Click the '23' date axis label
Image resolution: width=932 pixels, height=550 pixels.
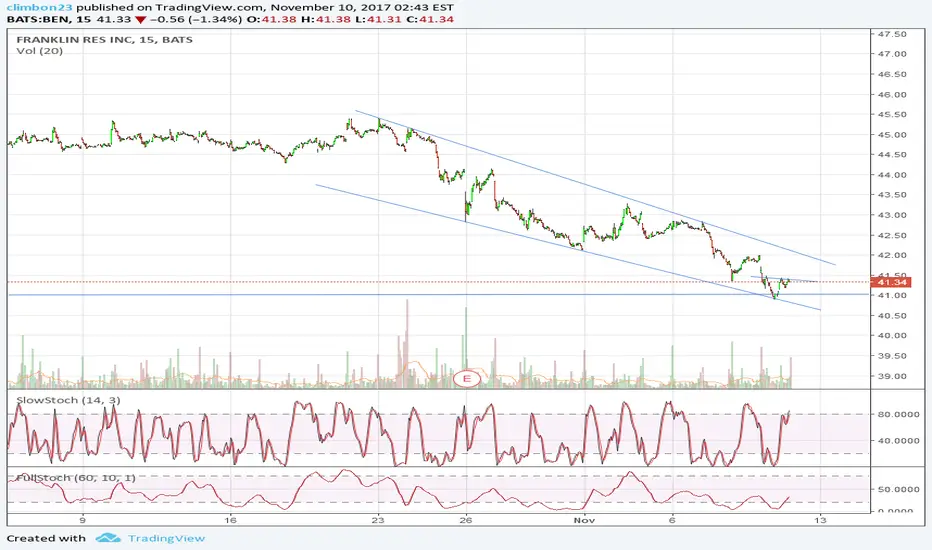tap(378, 520)
